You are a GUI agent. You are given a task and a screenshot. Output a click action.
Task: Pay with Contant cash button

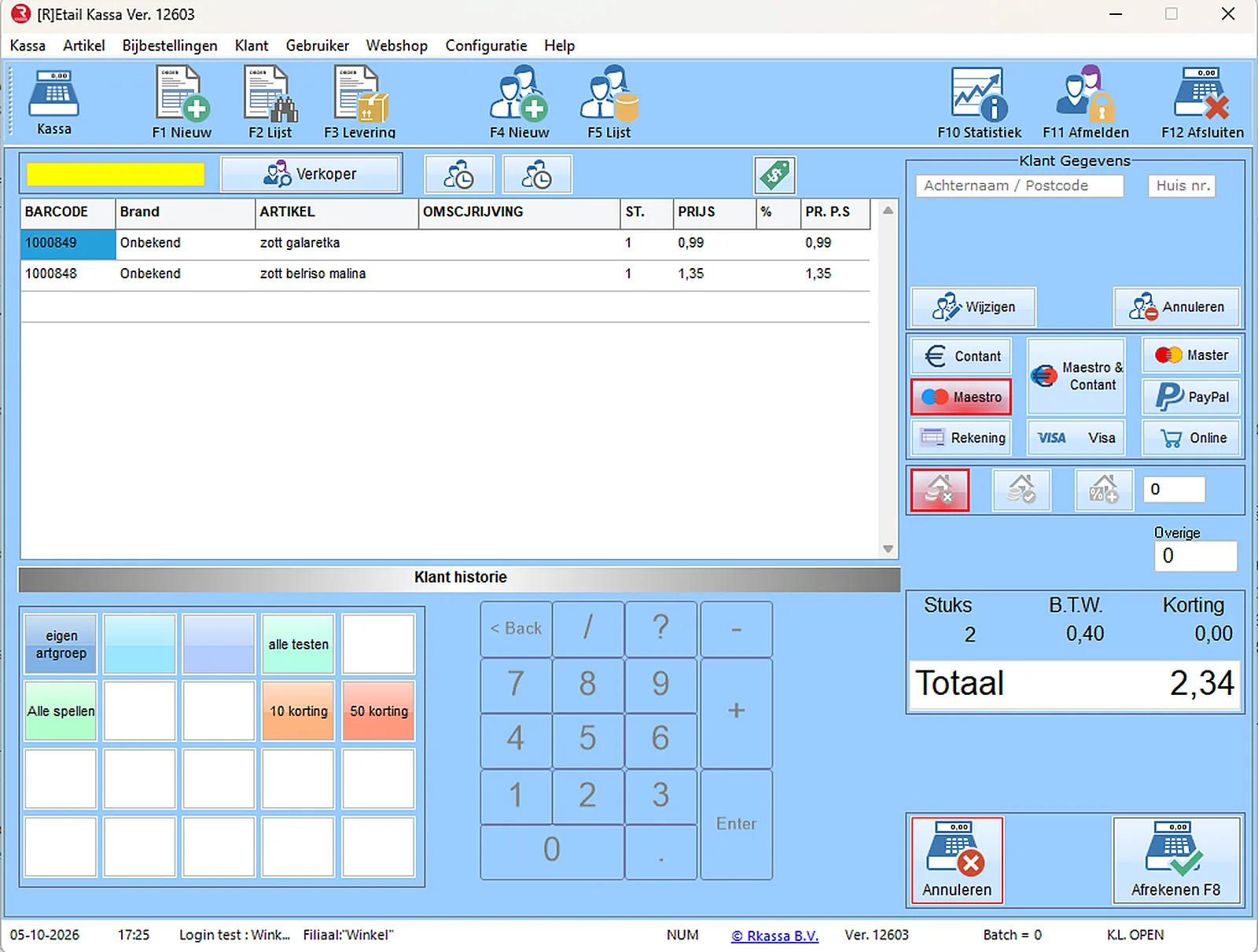click(962, 356)
